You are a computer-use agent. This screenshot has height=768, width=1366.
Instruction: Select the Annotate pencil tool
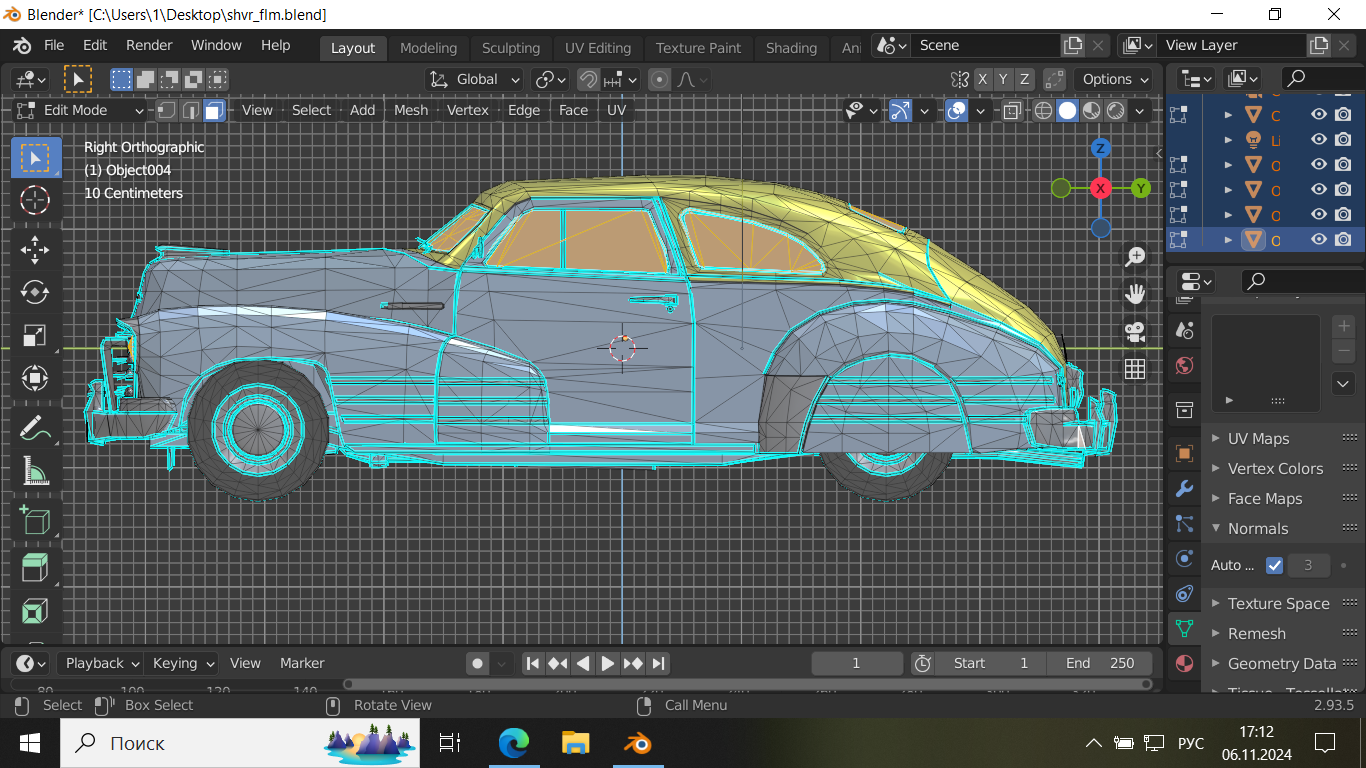[x=35, y=428]
